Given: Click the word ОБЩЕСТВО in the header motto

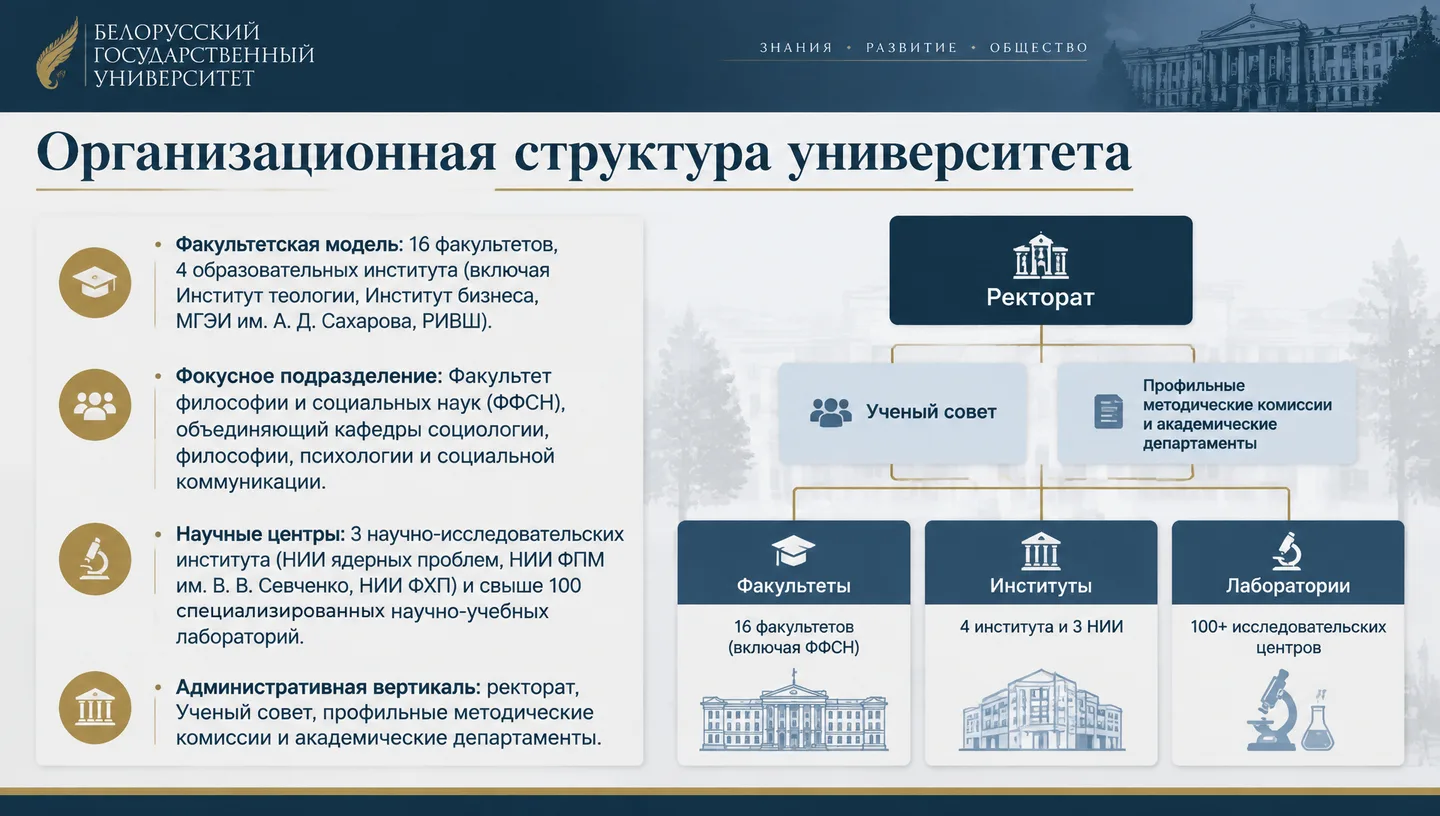Looking at the screenshot, I should [x=1039, y=48].
